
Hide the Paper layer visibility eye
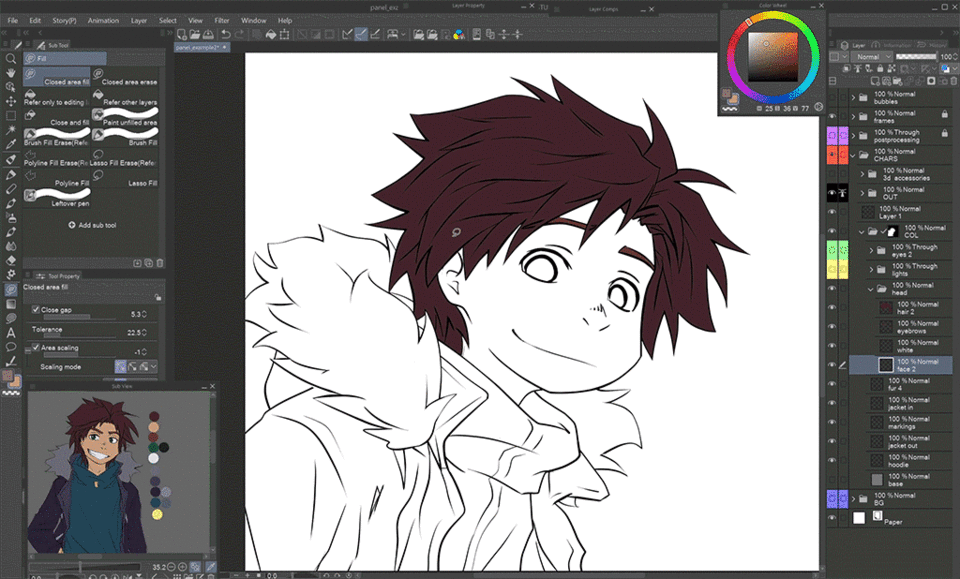click(832, 520)
